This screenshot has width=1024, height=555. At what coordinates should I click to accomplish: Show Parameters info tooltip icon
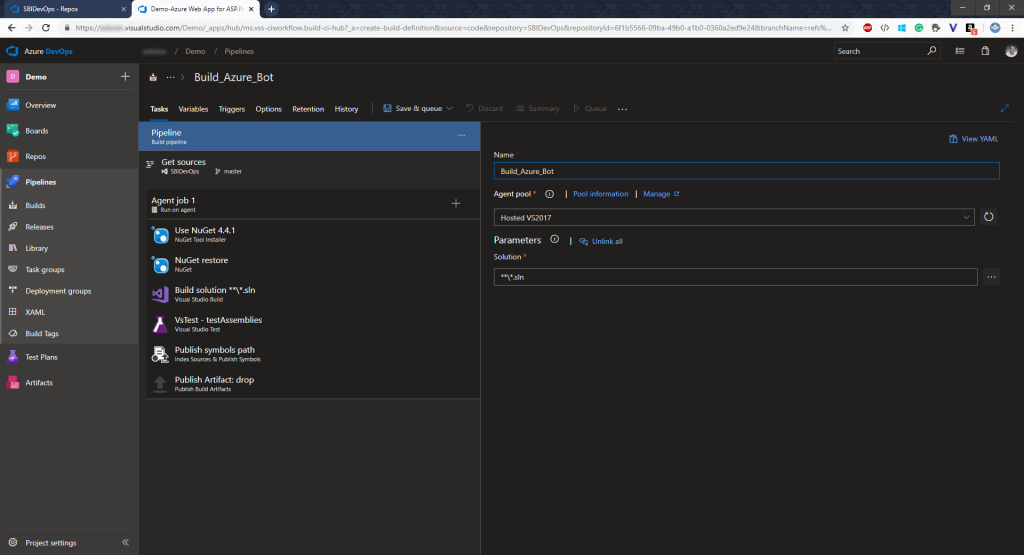(554, 240)
